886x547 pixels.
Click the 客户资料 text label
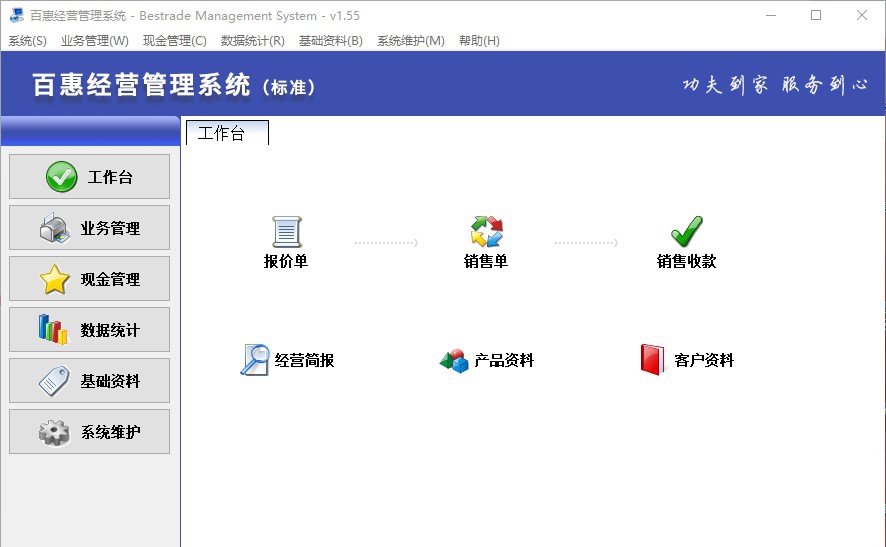point(704,360)
